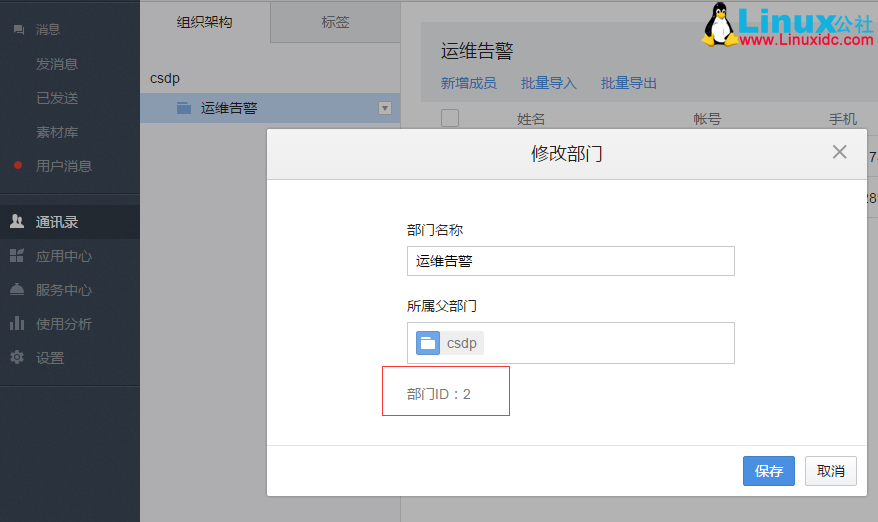Click the 所属父部门 selector field
Viewport: 878px width, 522px height.
(x=571, y=343)
